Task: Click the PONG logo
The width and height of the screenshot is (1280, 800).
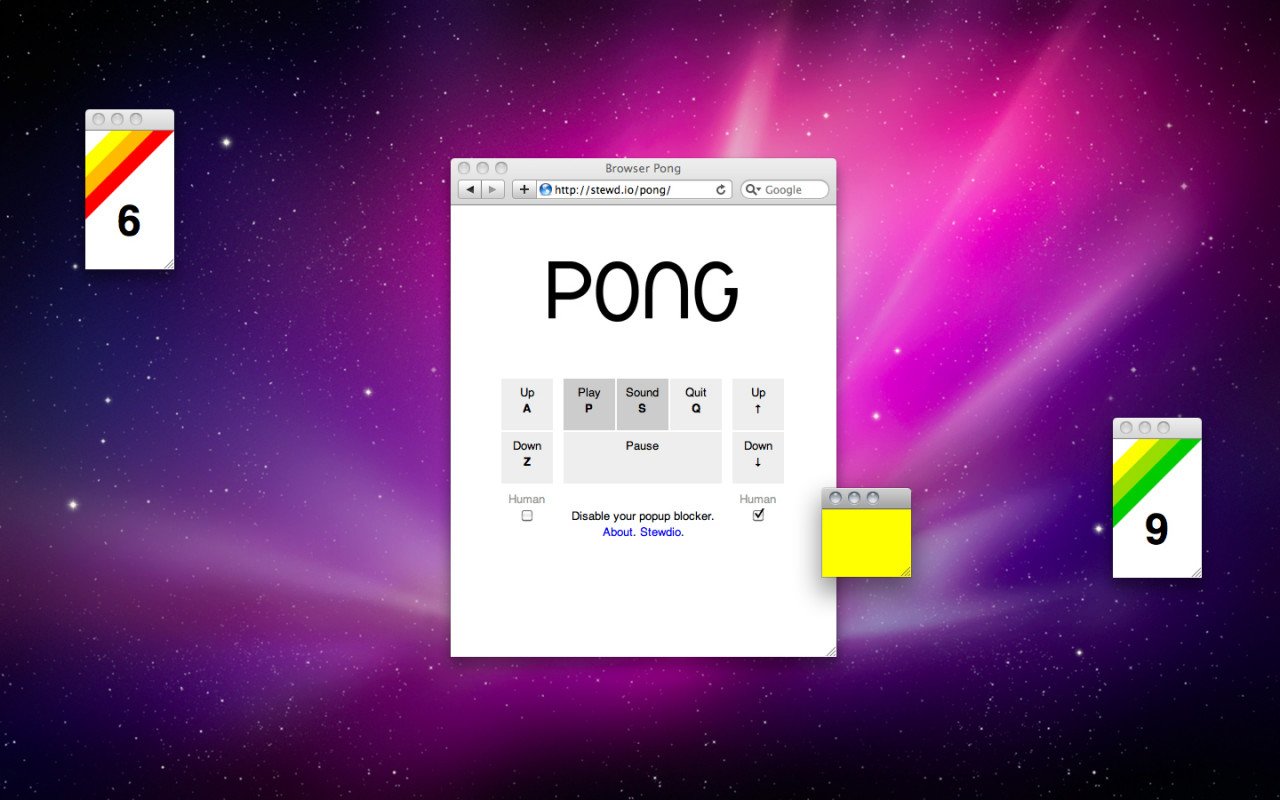Action: [642, 291]
